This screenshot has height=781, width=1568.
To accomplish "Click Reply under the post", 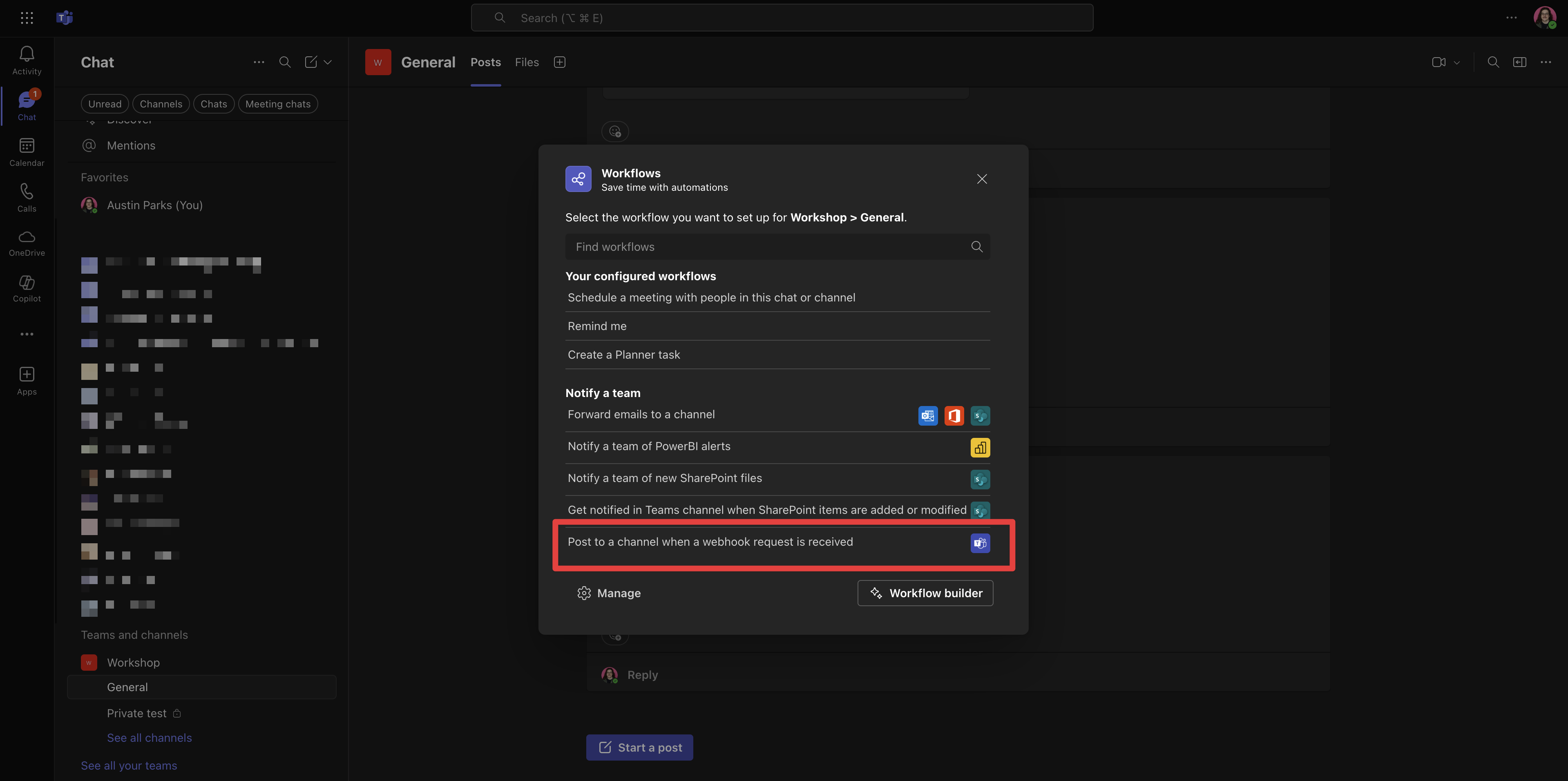I will pyautogui.click(x=642, y=675).
